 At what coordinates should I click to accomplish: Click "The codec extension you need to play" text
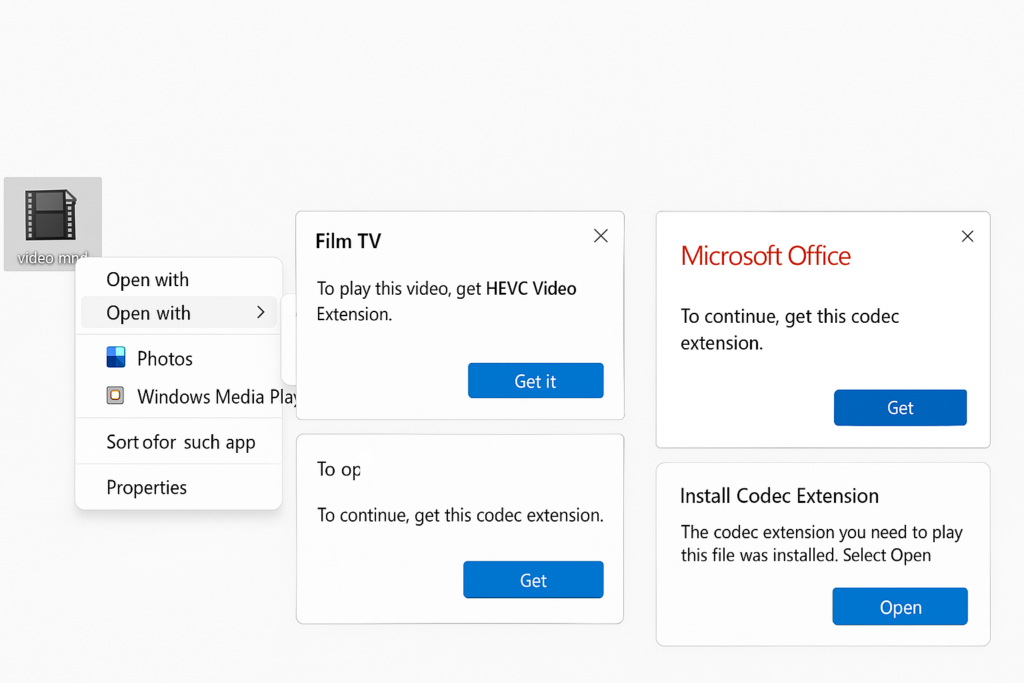click(822, 532)
